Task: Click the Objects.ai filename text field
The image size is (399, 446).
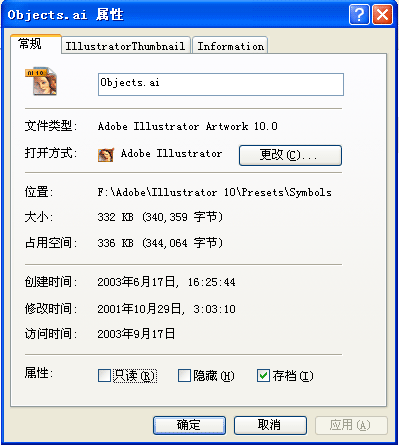Action: (221, 84)
